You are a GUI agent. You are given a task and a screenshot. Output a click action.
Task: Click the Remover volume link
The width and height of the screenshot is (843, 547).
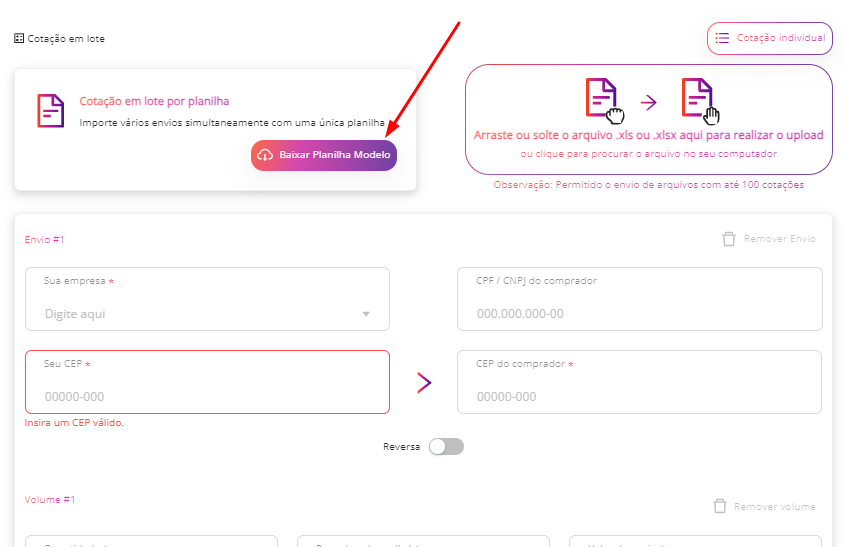(775, 507)
